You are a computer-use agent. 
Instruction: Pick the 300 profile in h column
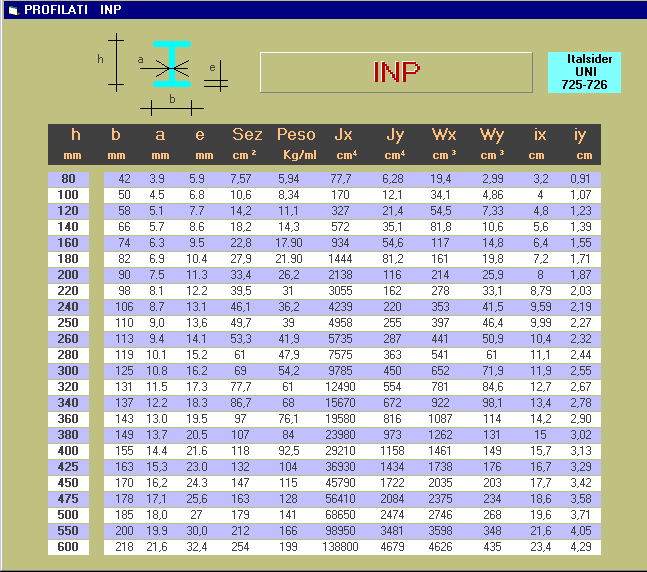(x=68, y=370)
